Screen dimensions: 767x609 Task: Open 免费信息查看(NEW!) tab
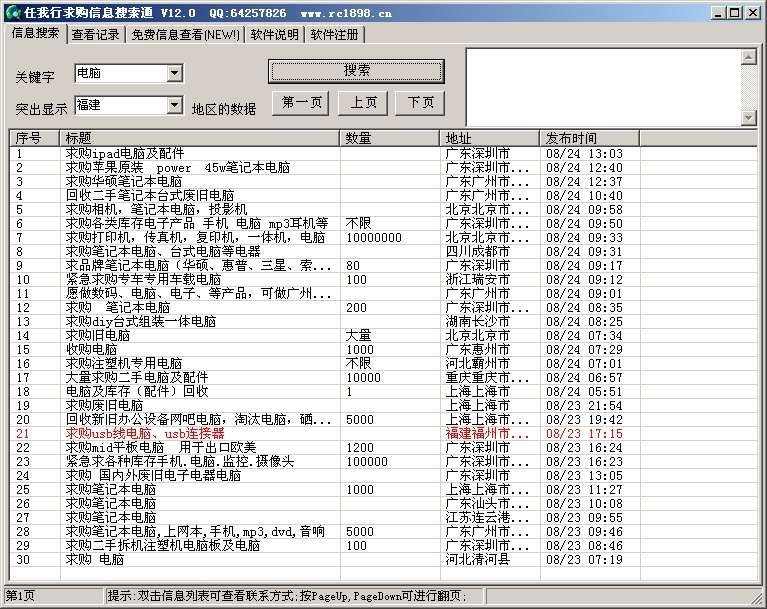coord(185,35)
